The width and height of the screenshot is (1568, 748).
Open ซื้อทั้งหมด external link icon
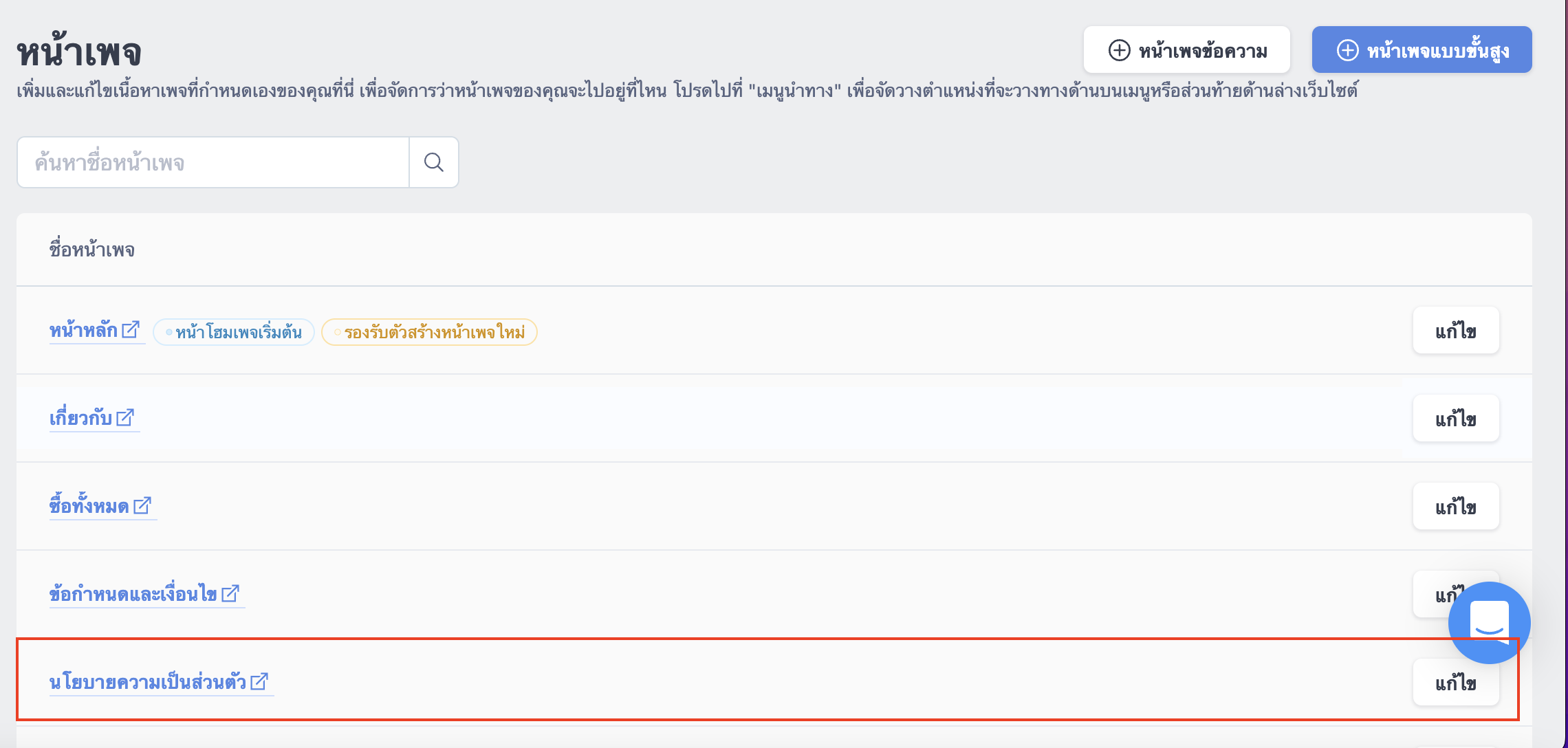pos(142,506)
